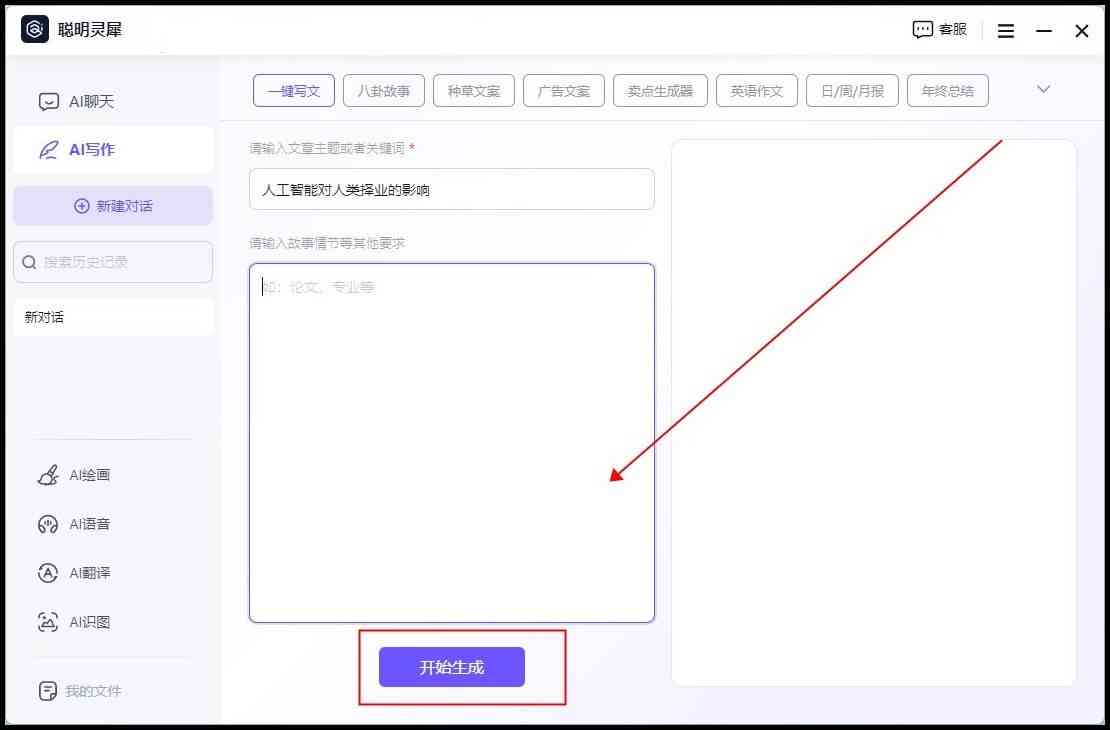Select the AI写作 writing icon
The height and width of the screenshot is (730, 1110).
(49, 150)
